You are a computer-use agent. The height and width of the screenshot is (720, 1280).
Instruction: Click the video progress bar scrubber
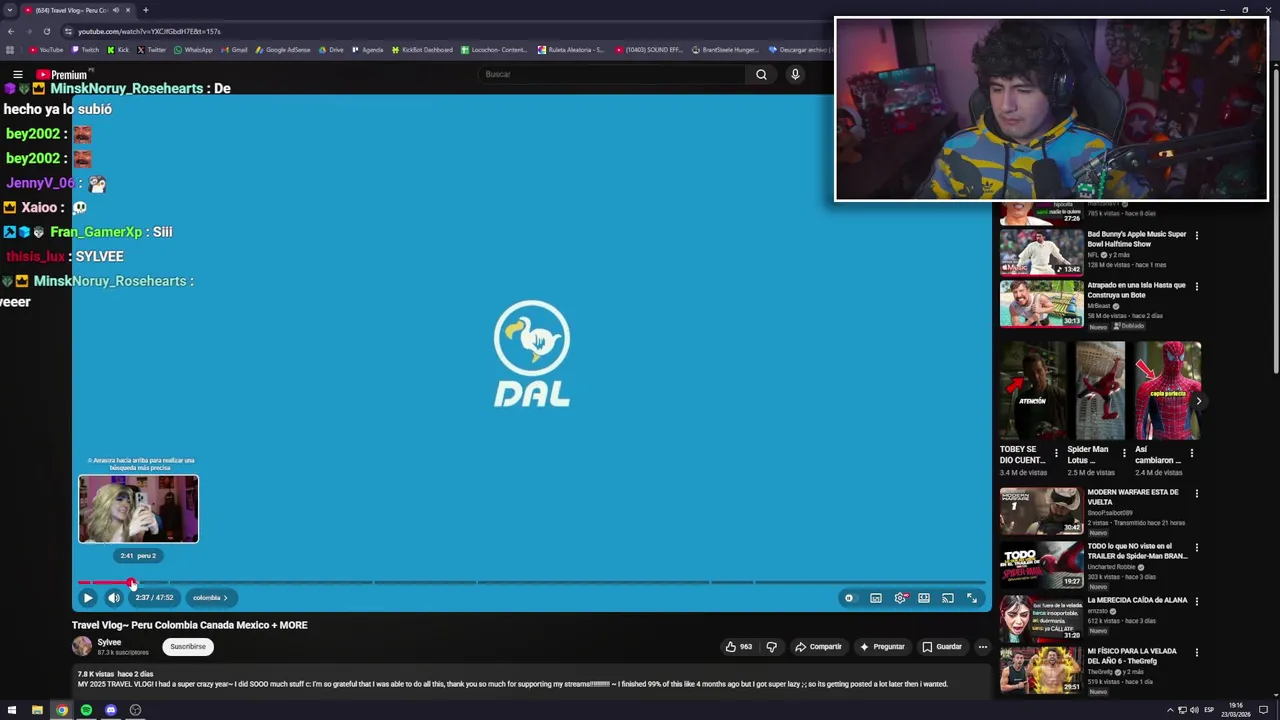pyautogui.click(x=132, y=583)
